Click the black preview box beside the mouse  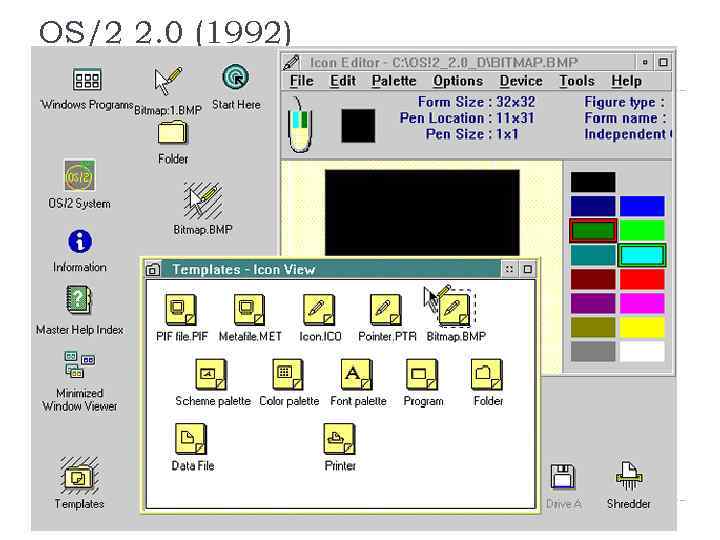click(x=358, y=125)
